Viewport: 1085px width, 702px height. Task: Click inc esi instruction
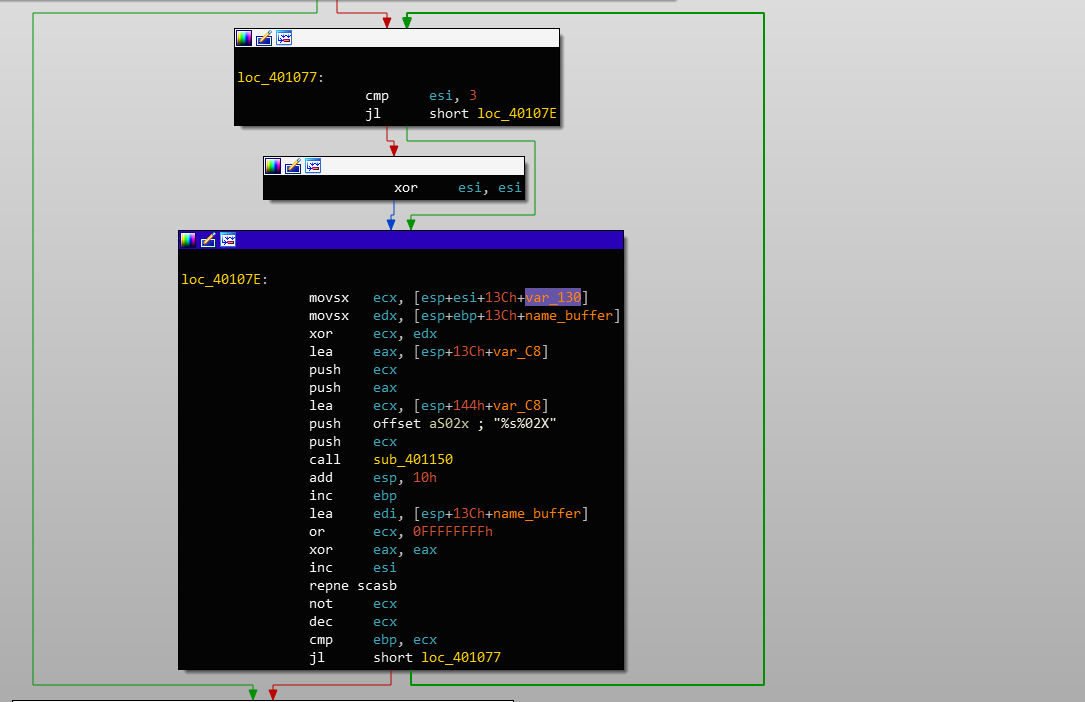coord(353,567)
